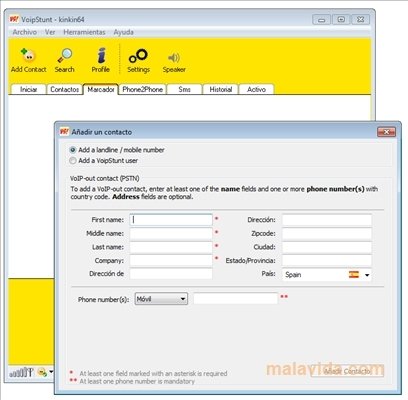Expand the status dropdown arrow in status bar

51,371
